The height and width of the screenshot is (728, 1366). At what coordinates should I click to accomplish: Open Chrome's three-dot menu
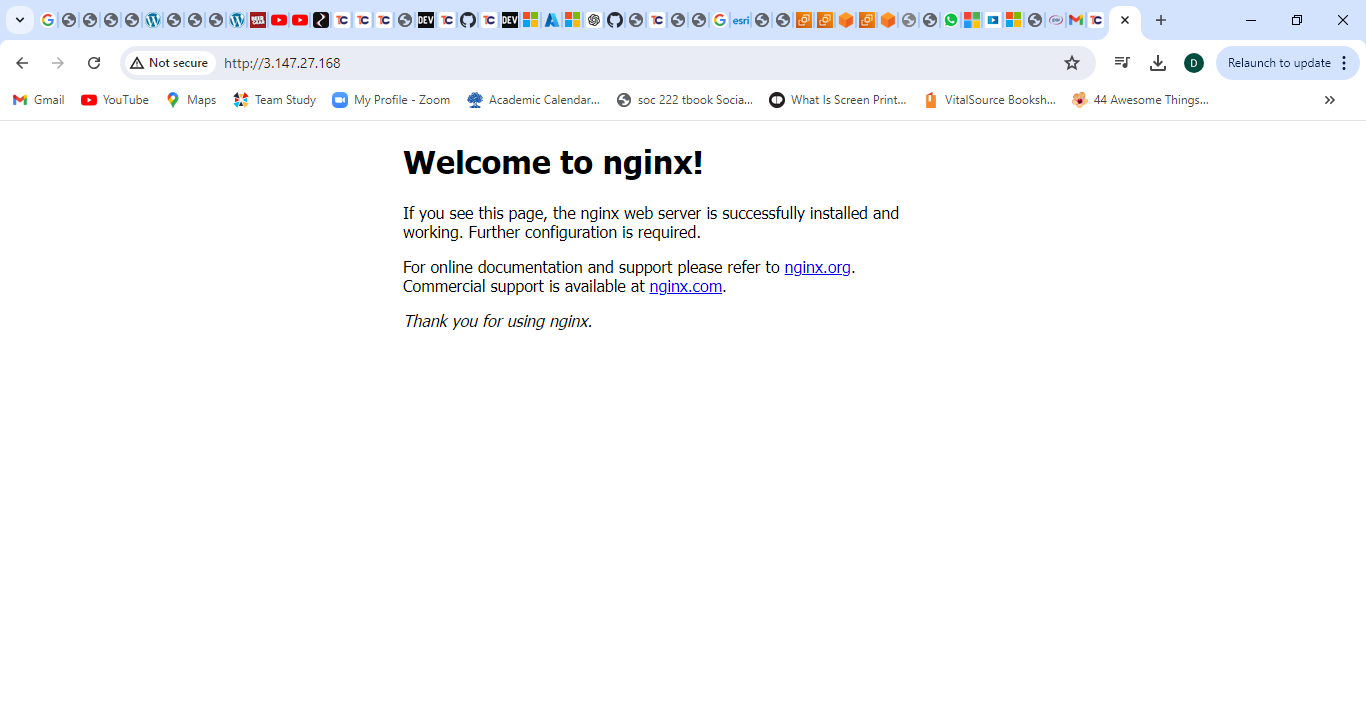pos(1344,63)
